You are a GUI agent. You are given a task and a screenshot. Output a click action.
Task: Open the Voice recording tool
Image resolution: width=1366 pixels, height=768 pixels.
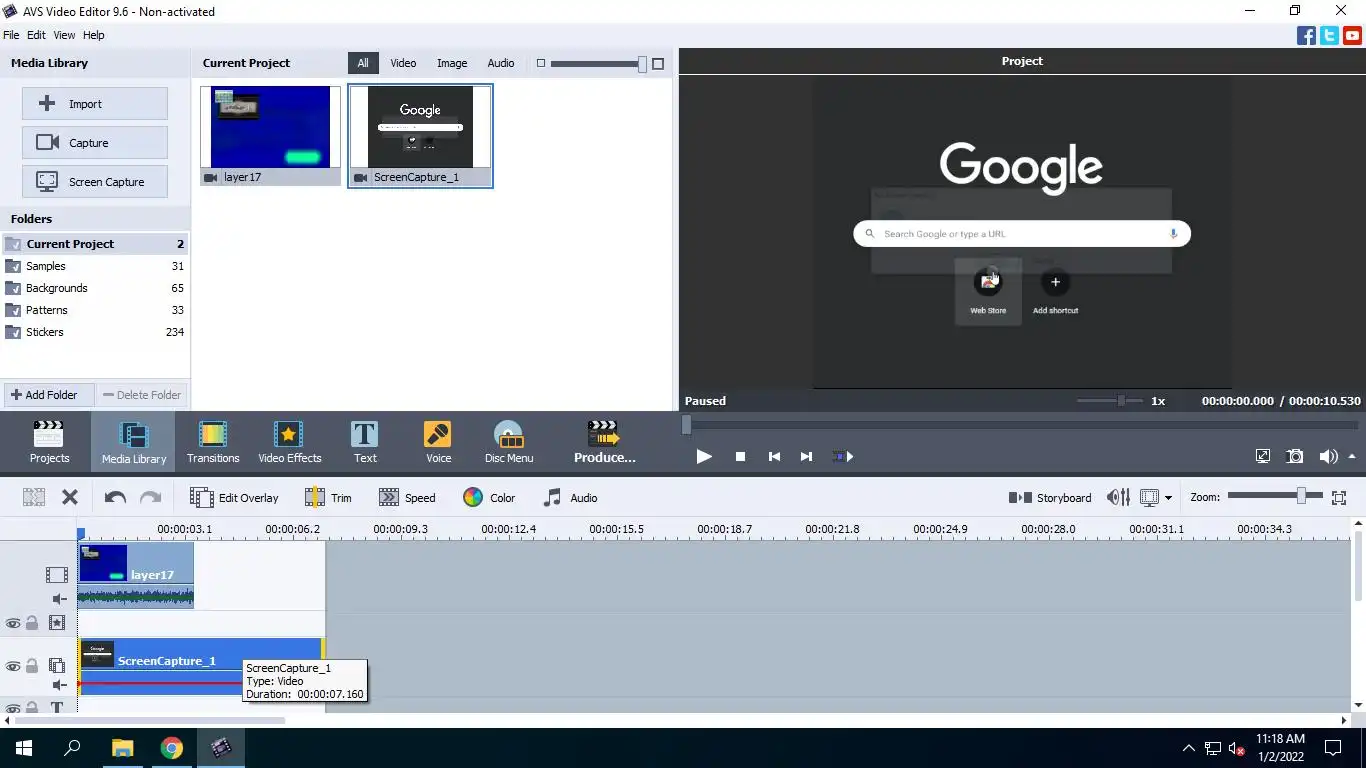click(x=438, y=442)
